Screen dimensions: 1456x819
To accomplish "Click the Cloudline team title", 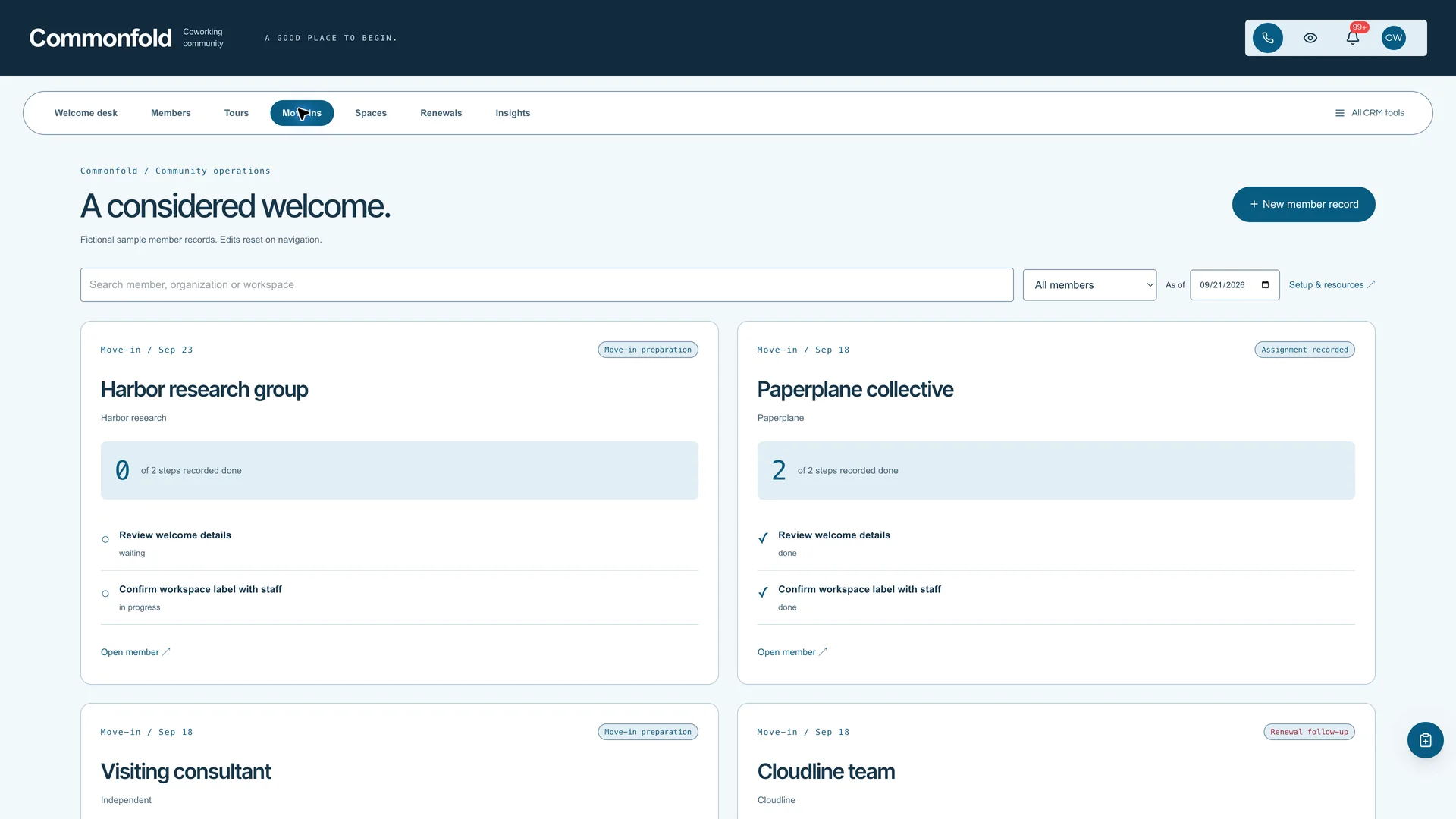I will (x=826, y=771).
